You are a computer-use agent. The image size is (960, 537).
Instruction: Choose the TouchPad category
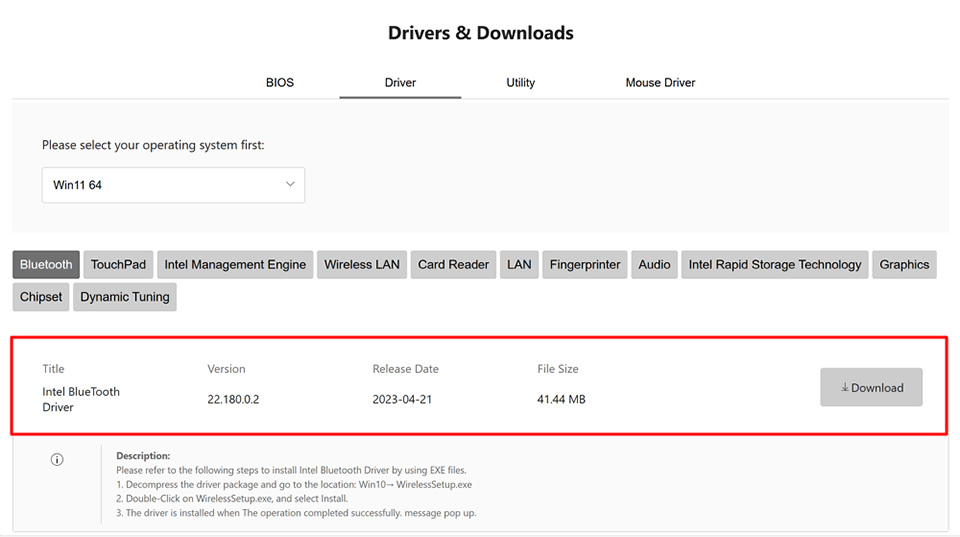point(118,265)
